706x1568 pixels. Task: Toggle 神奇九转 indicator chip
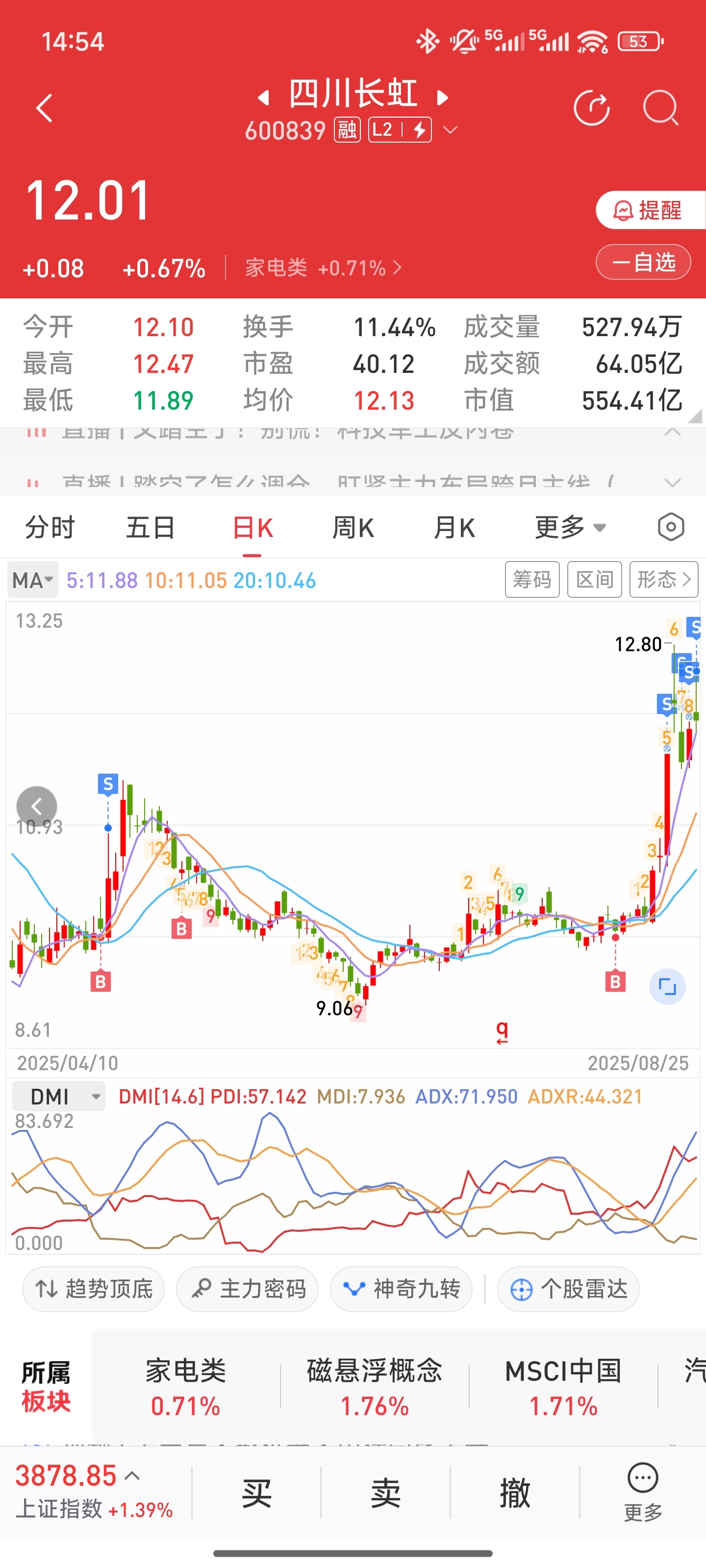pos(401,1289)
